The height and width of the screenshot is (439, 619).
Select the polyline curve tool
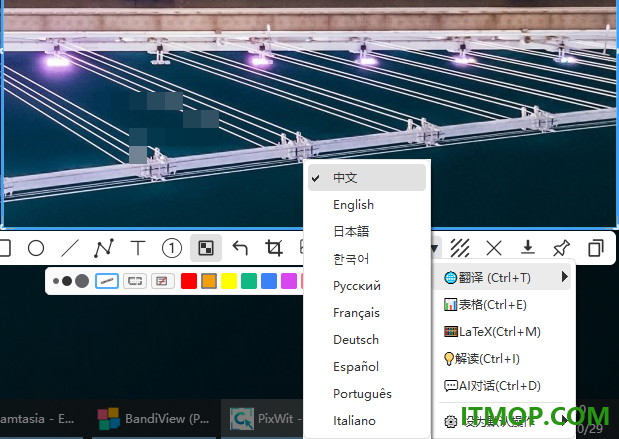[x=104, y=248]
